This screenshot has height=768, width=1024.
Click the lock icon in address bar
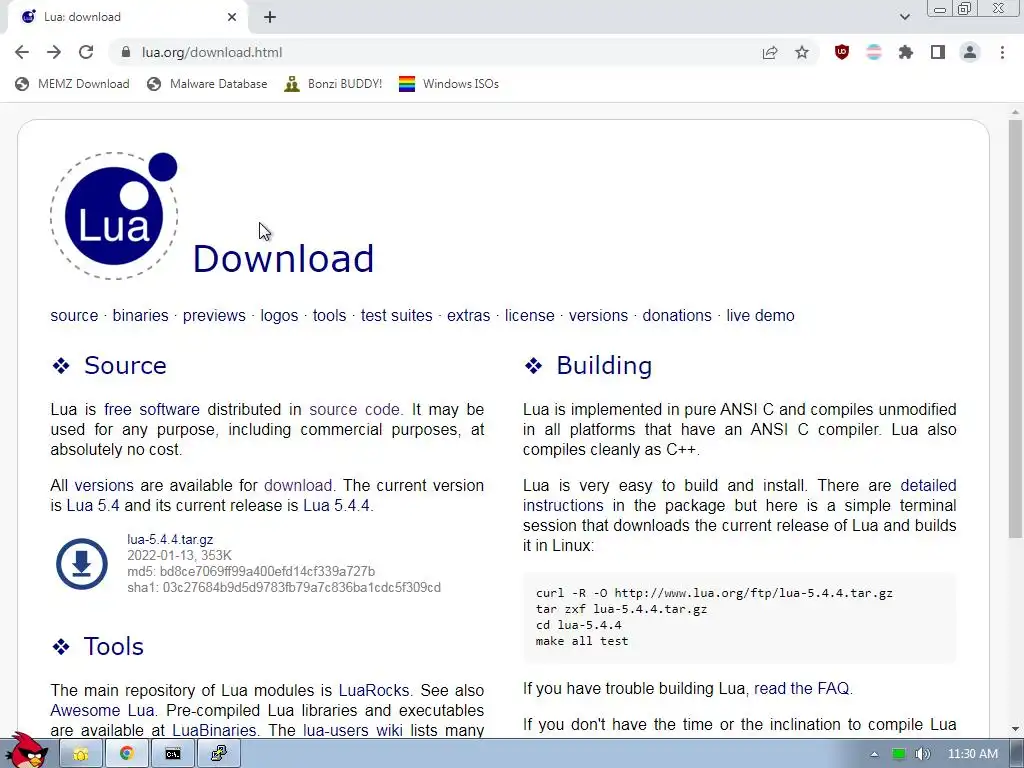click(x=127, y=52)
